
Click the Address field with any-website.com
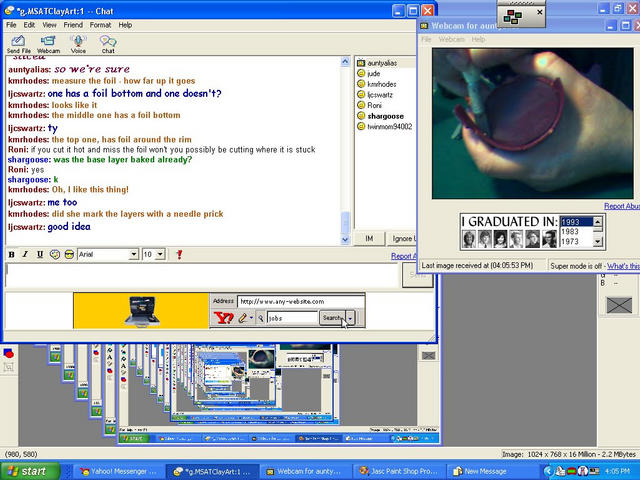tap(301, 302)
